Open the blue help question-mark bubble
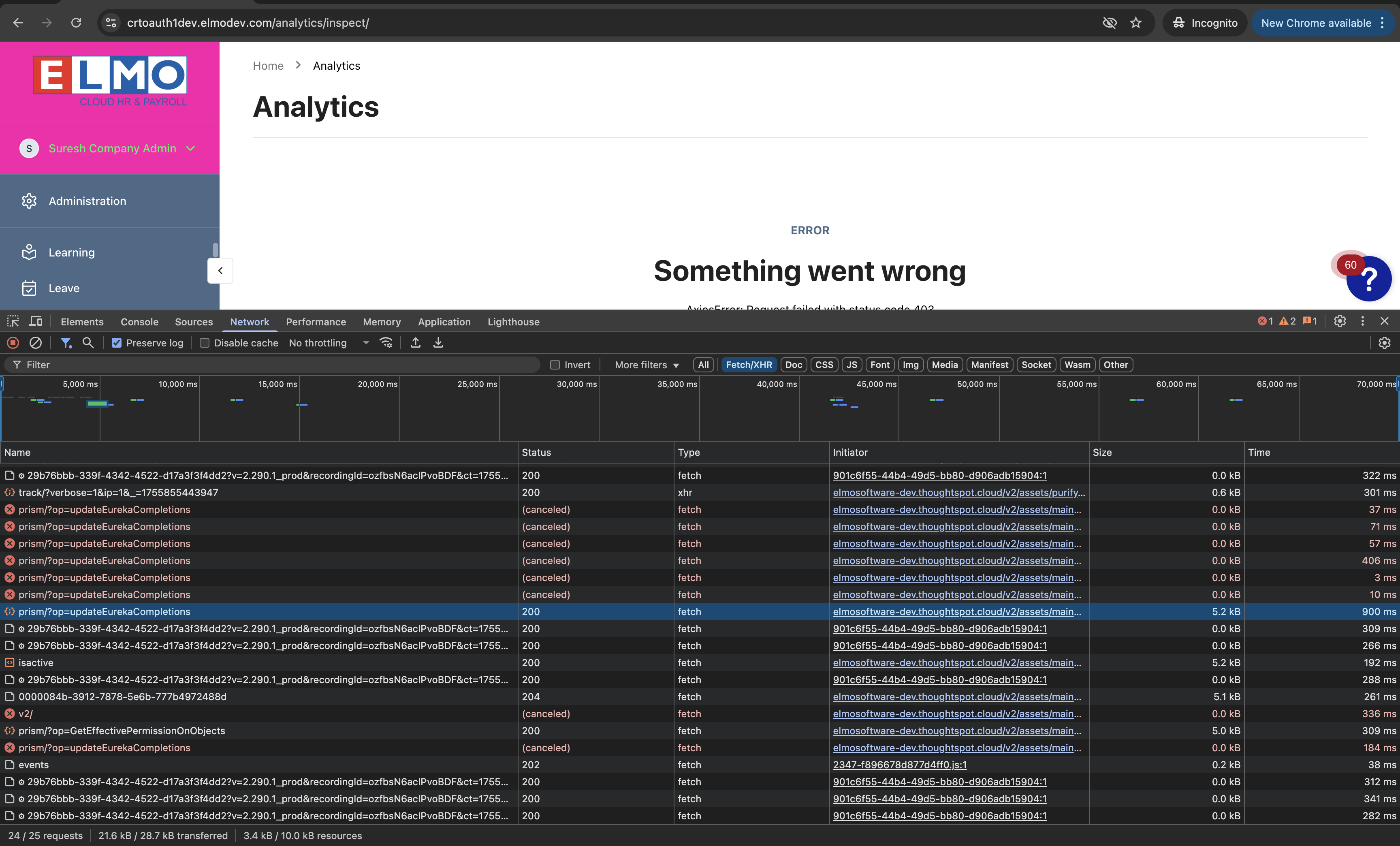 coord(1369,278)
